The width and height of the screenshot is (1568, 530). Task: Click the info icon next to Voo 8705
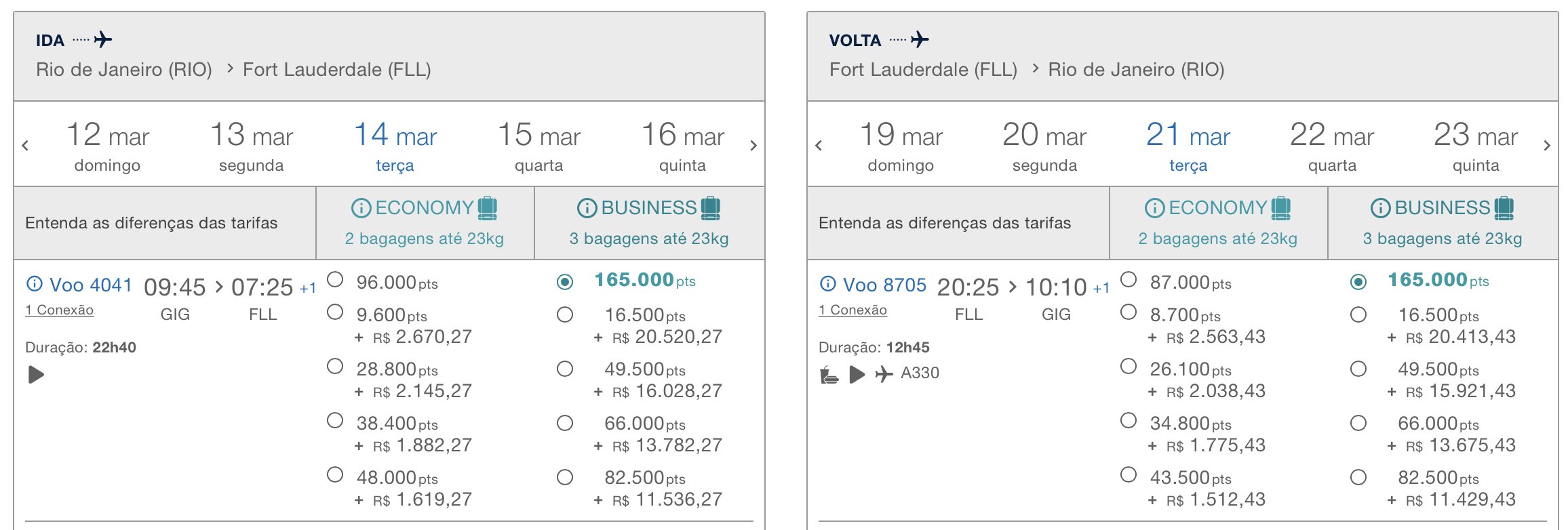[x=827, y=284]
